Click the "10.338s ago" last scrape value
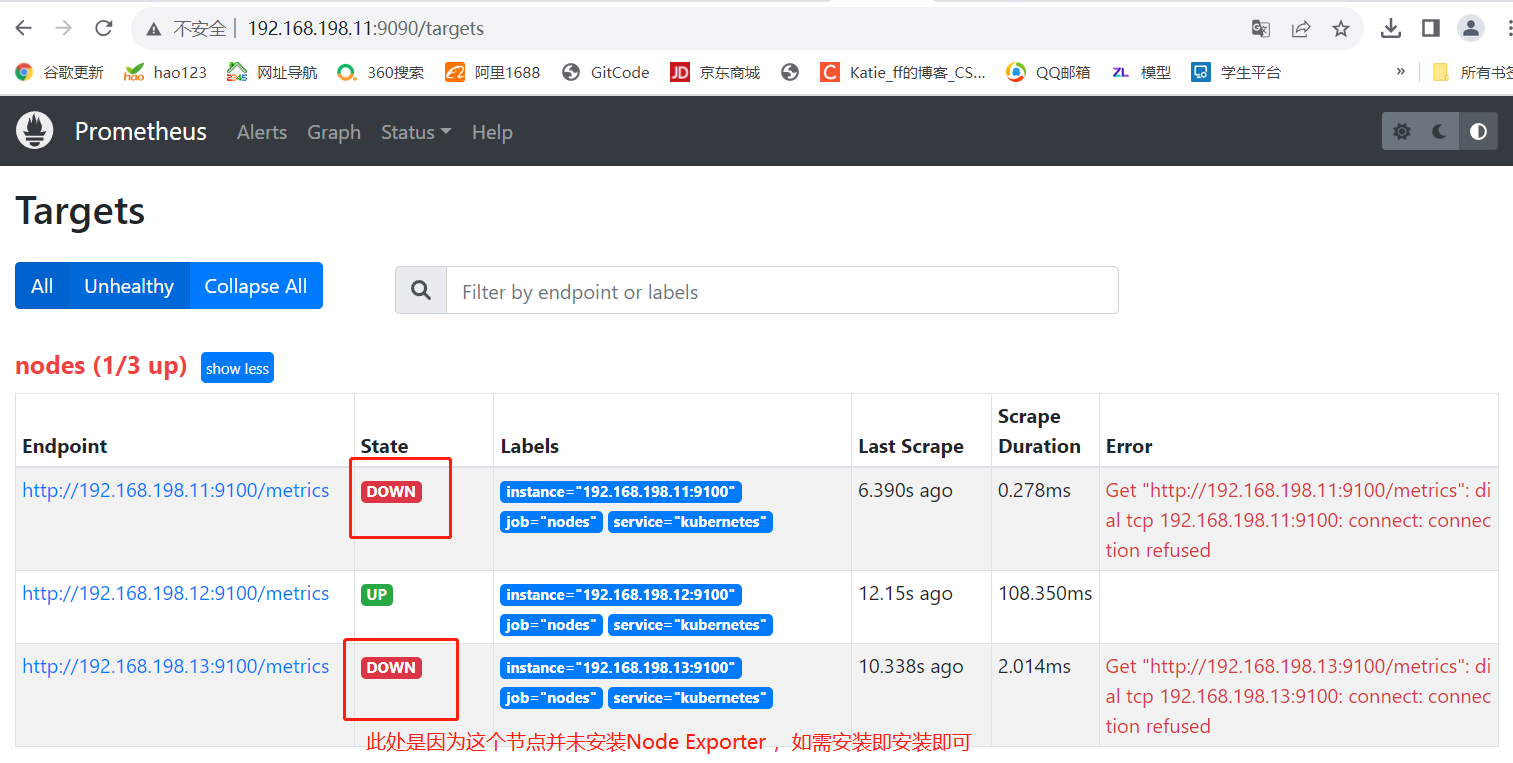The height and width of the screenshot is (763, 1513). [911, 666]
